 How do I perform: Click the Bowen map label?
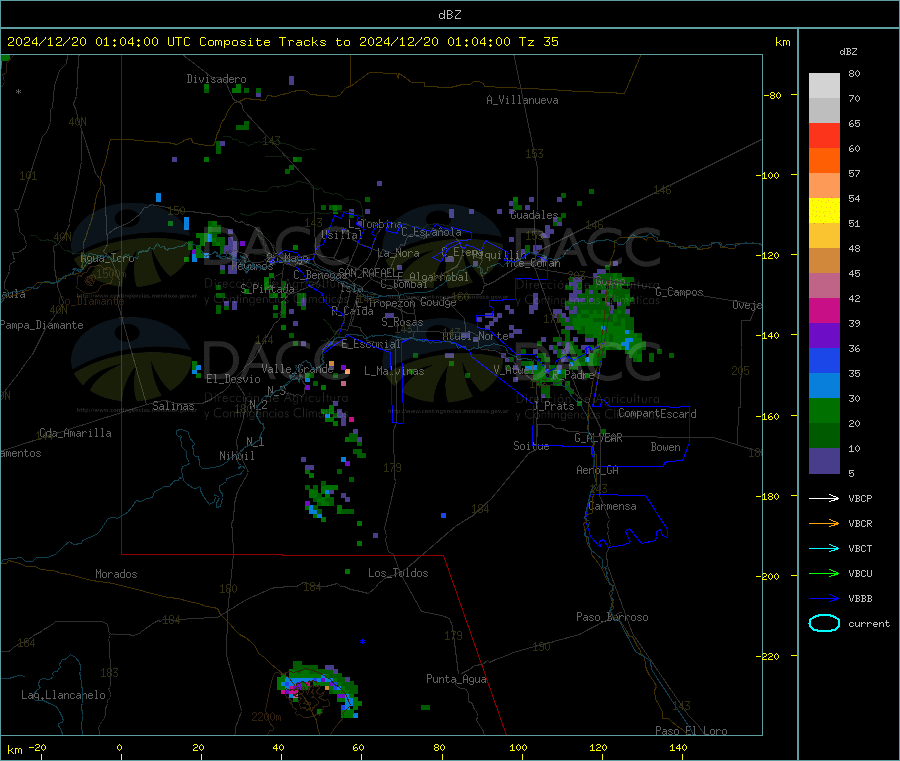tap(665, 447)
